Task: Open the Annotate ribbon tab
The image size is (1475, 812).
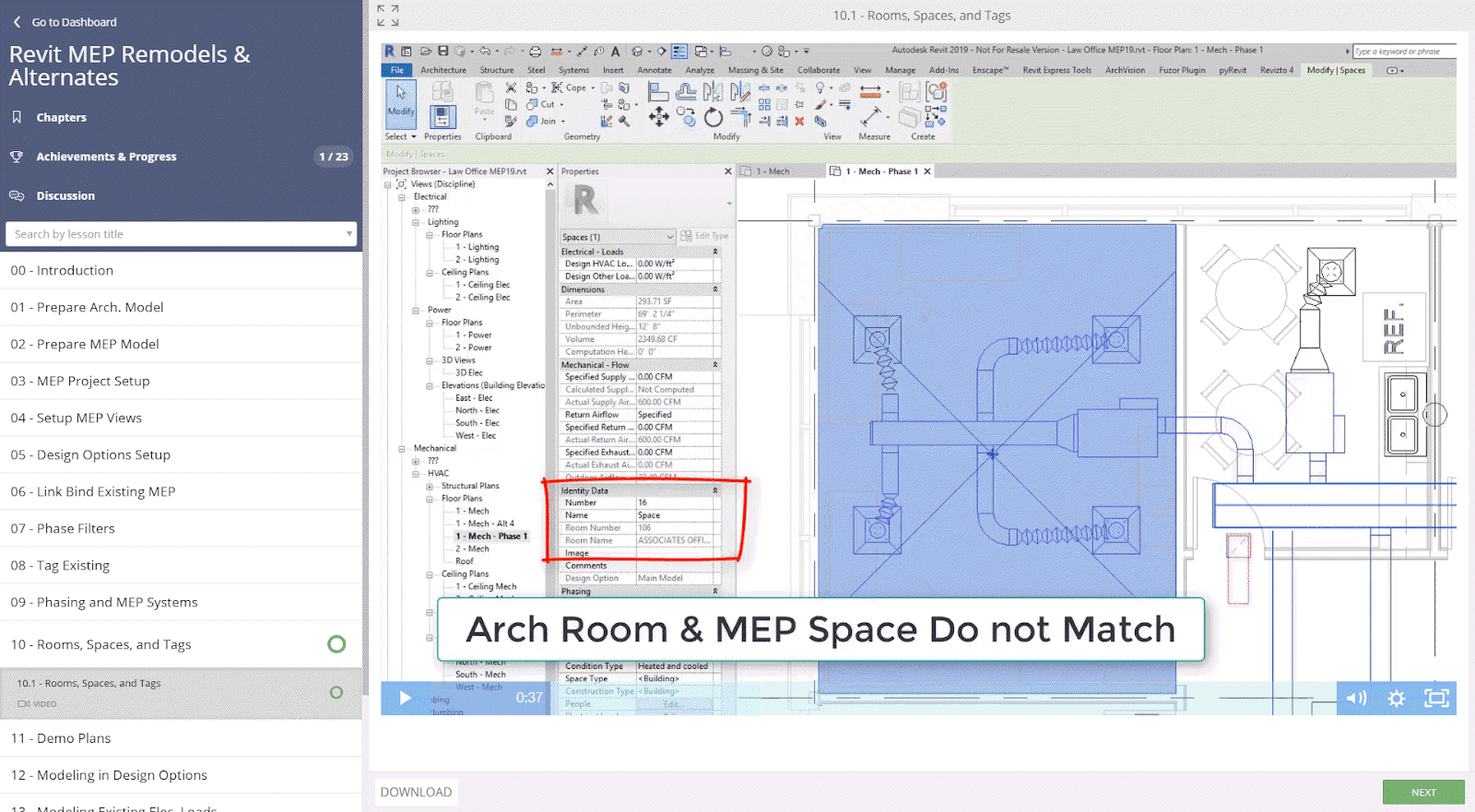Action: [655, 70]
